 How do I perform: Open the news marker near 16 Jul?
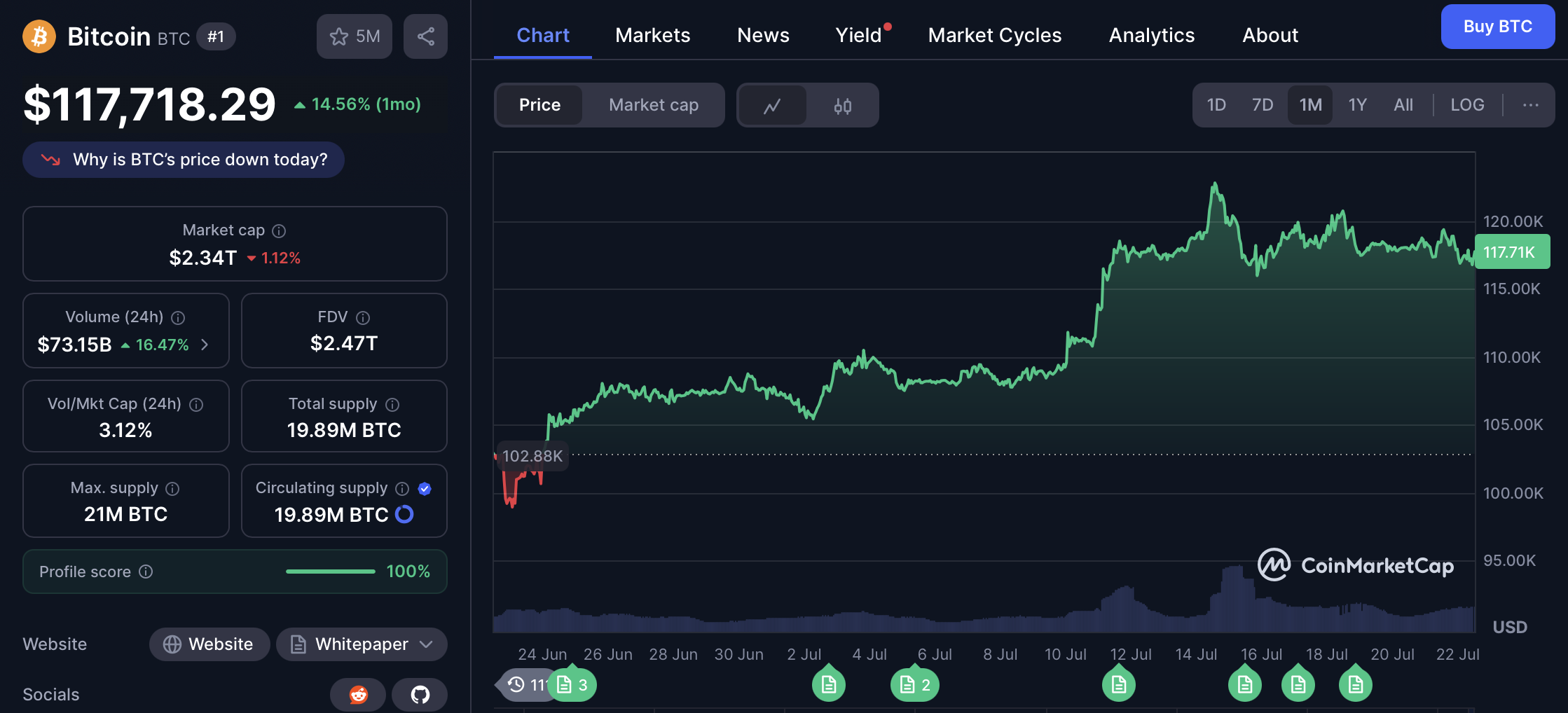[1245, 684]
